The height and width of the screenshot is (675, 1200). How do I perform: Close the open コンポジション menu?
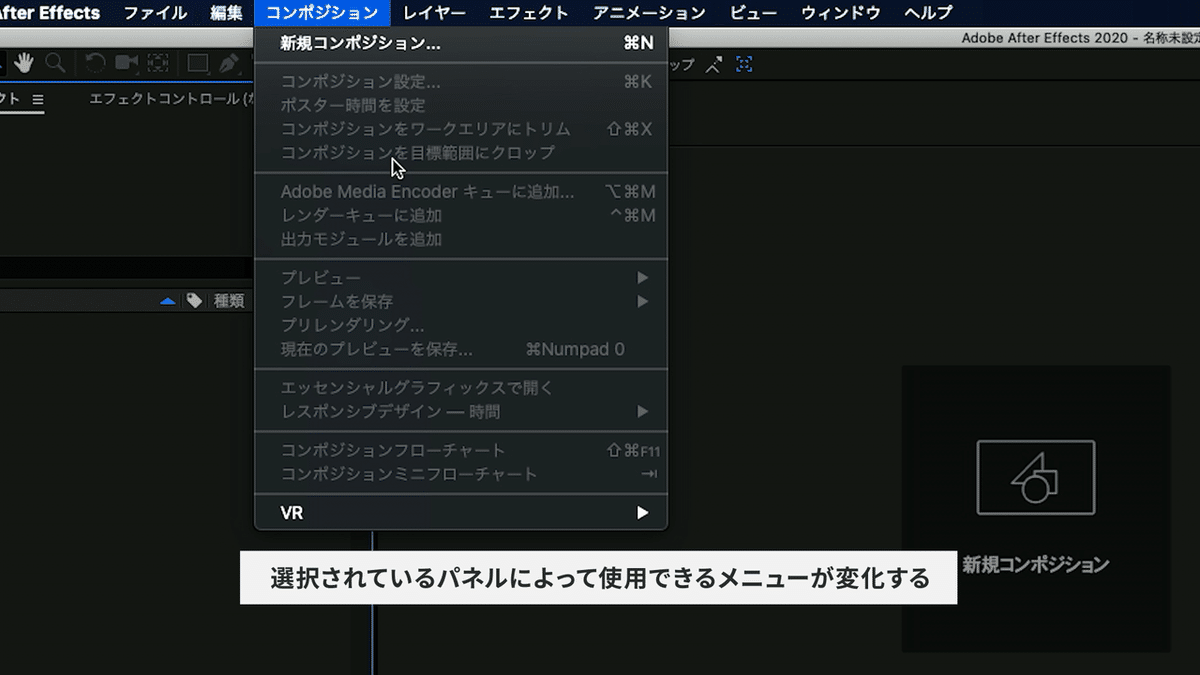(322, 13)
